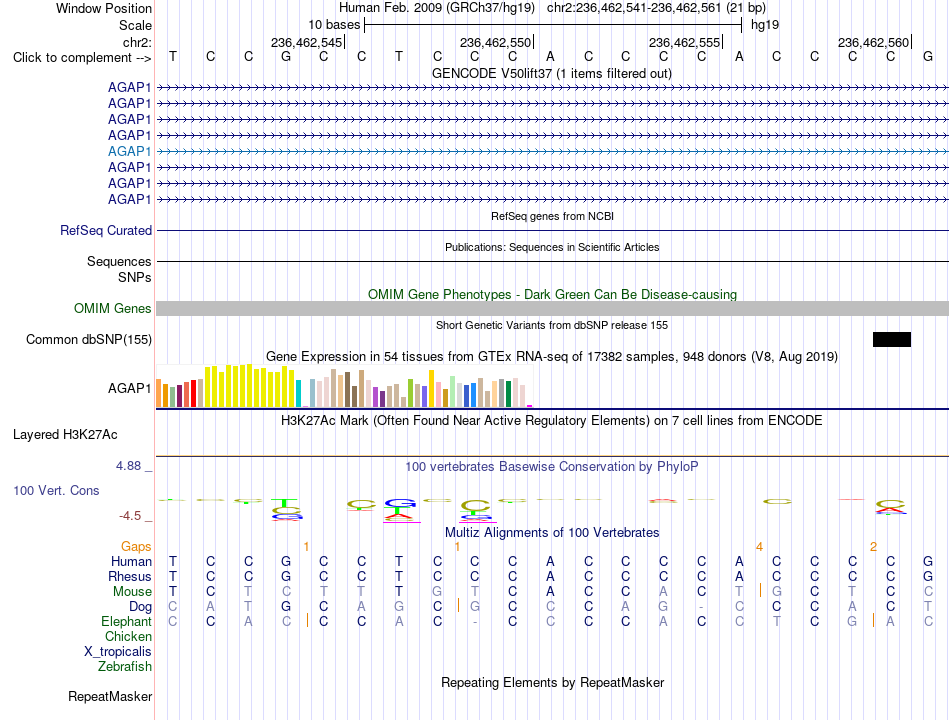Click the 100 Vert. Cons label
Screen dimensions: 950x720
click(56, 490)
